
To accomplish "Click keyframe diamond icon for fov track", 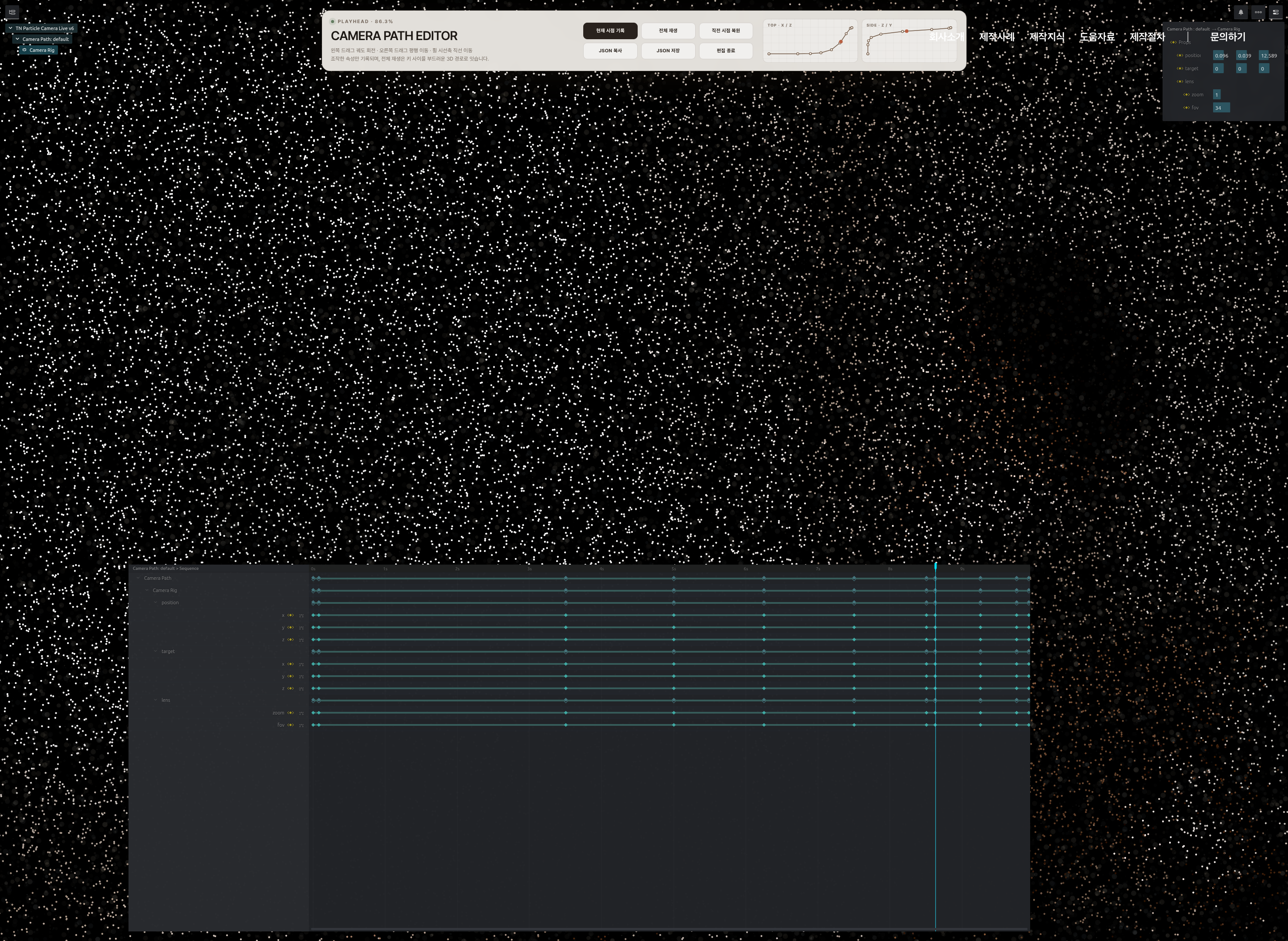I will pyautogui.click(x=291, y=724).
